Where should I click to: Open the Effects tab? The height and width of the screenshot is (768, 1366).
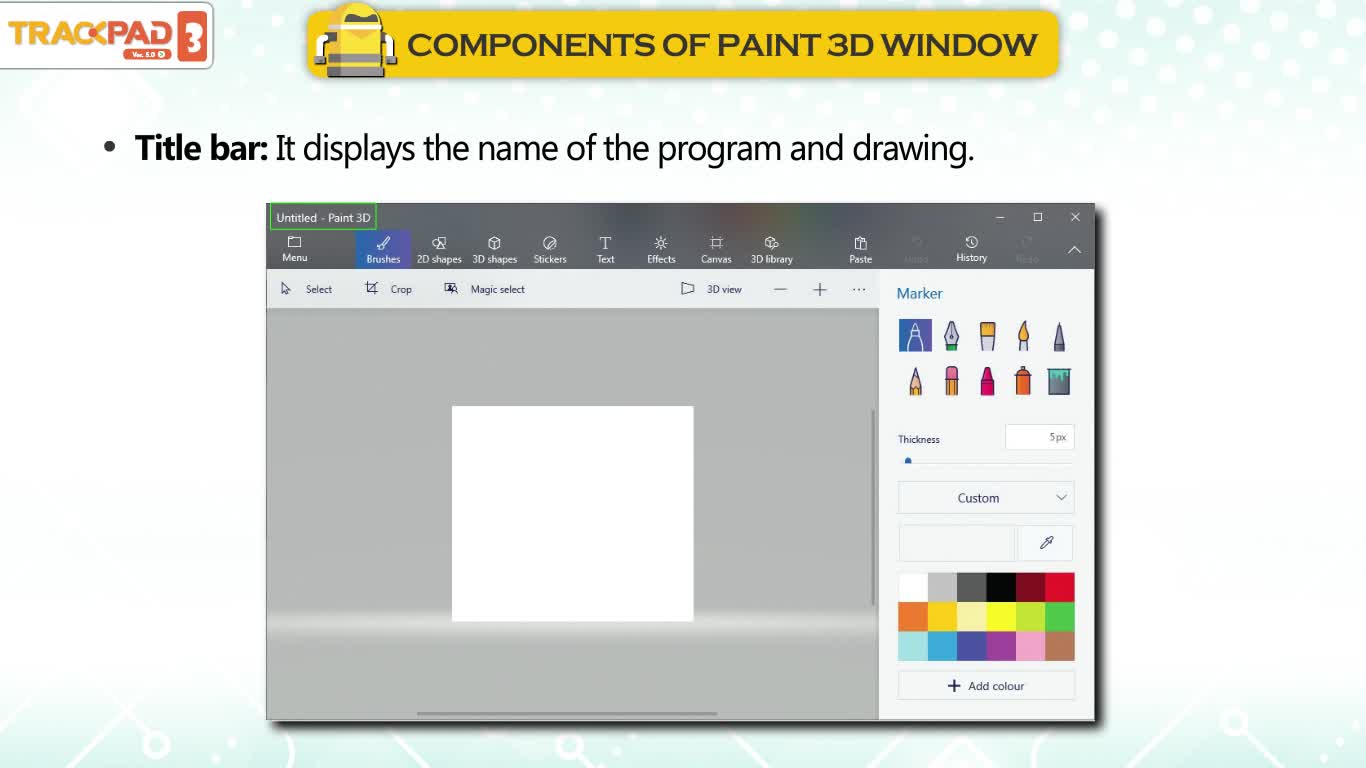point(661,249)
